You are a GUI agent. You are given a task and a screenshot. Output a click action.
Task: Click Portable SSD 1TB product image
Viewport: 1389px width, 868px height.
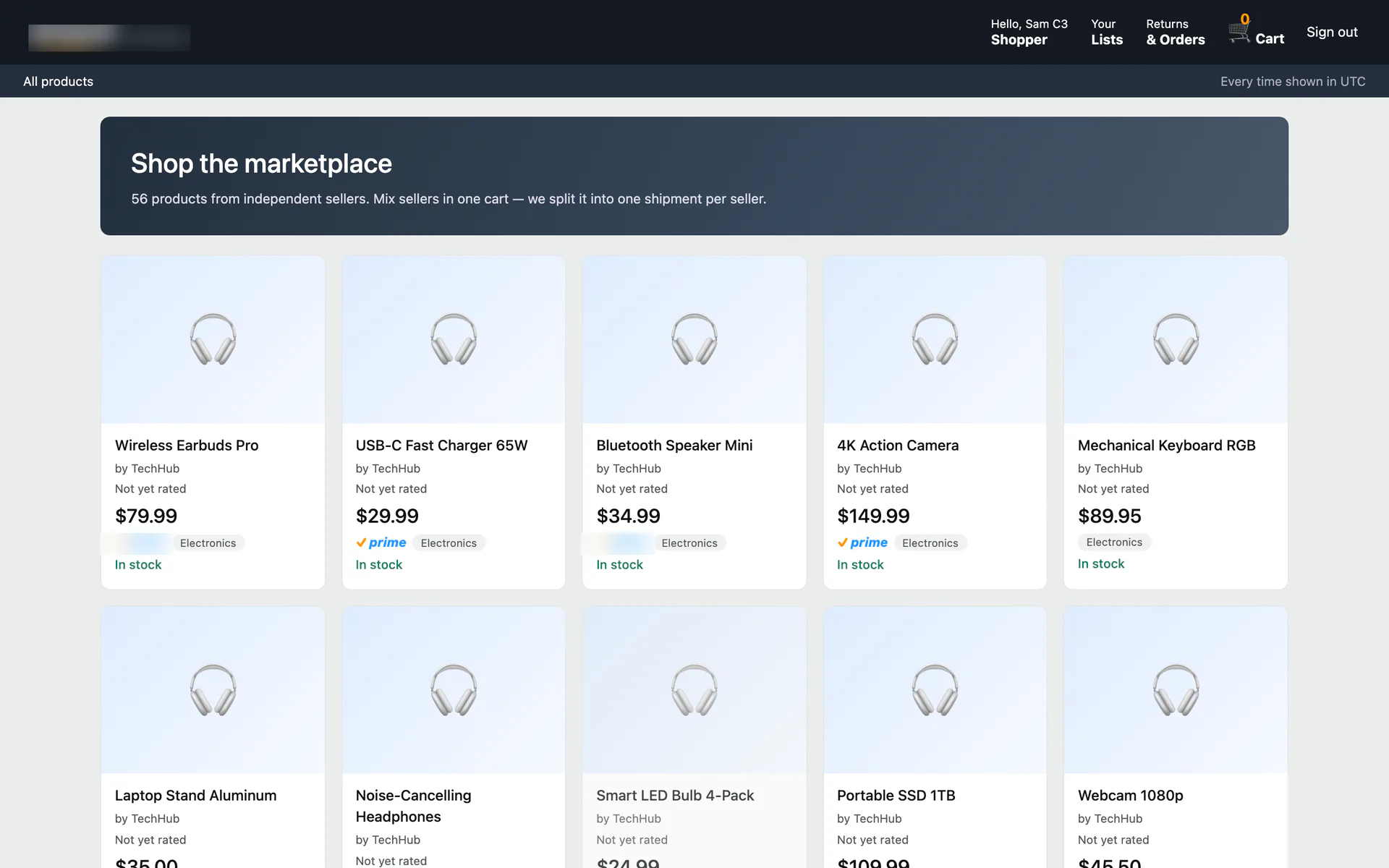tap(935, 690)
